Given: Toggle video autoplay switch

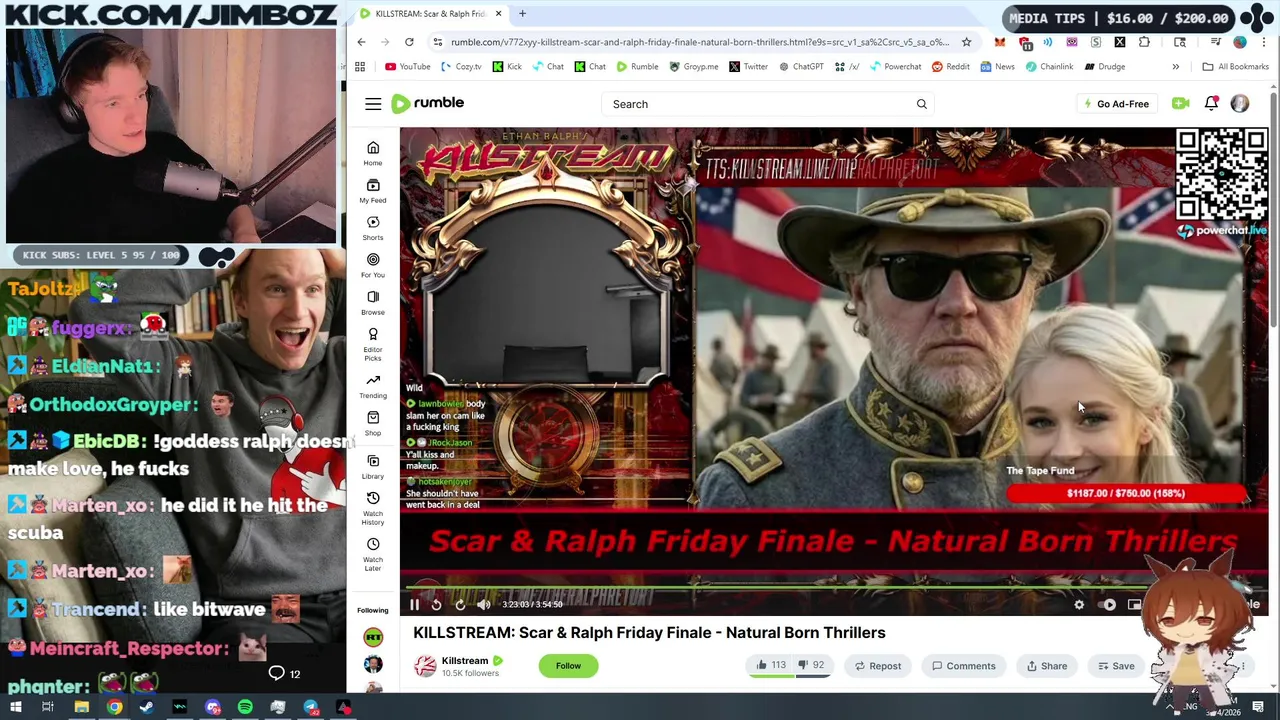Looking at the screenshot, I should coord(1108,604).
